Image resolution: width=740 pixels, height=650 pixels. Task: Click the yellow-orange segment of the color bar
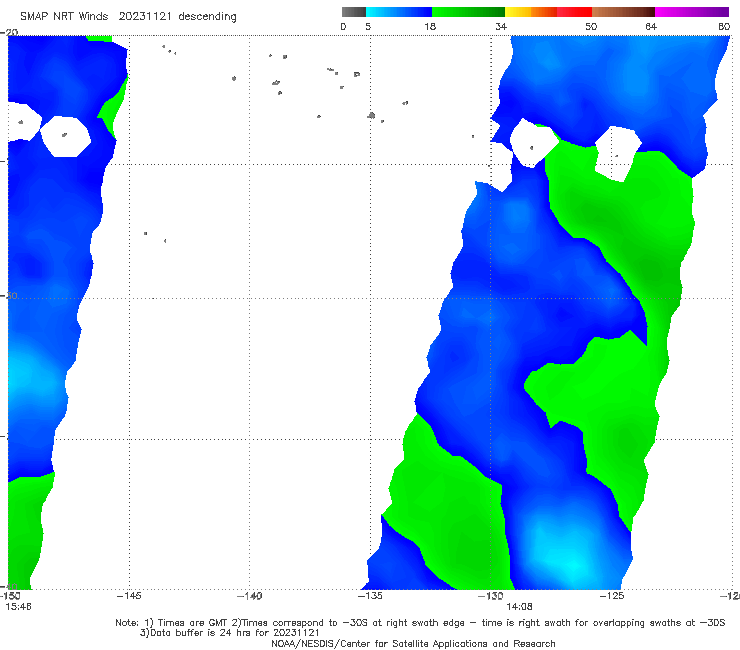click(530, 12)
